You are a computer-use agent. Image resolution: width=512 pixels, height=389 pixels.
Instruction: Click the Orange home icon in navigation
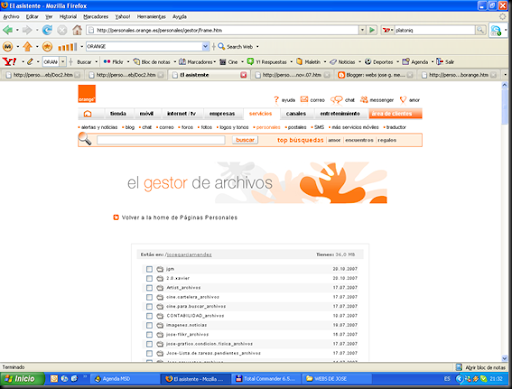(88, 114)
